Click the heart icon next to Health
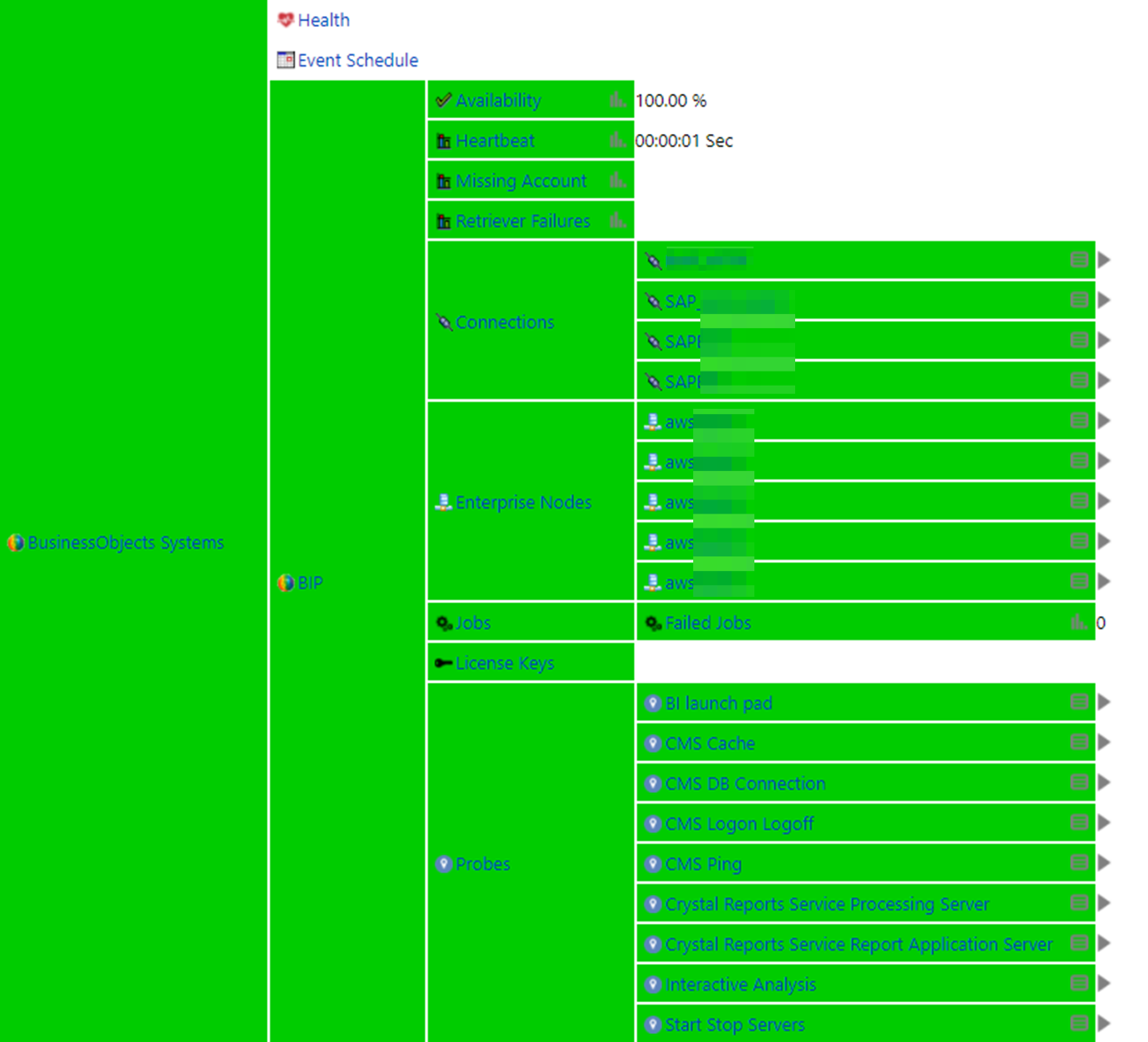The width and height of the screenshot is (1148, 1042). (x=285, y=20)
